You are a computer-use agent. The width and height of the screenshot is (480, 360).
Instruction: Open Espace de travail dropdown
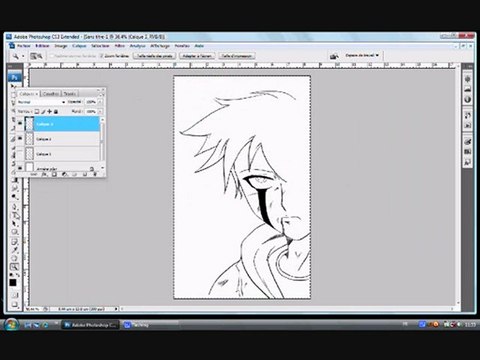click(362, 55)
